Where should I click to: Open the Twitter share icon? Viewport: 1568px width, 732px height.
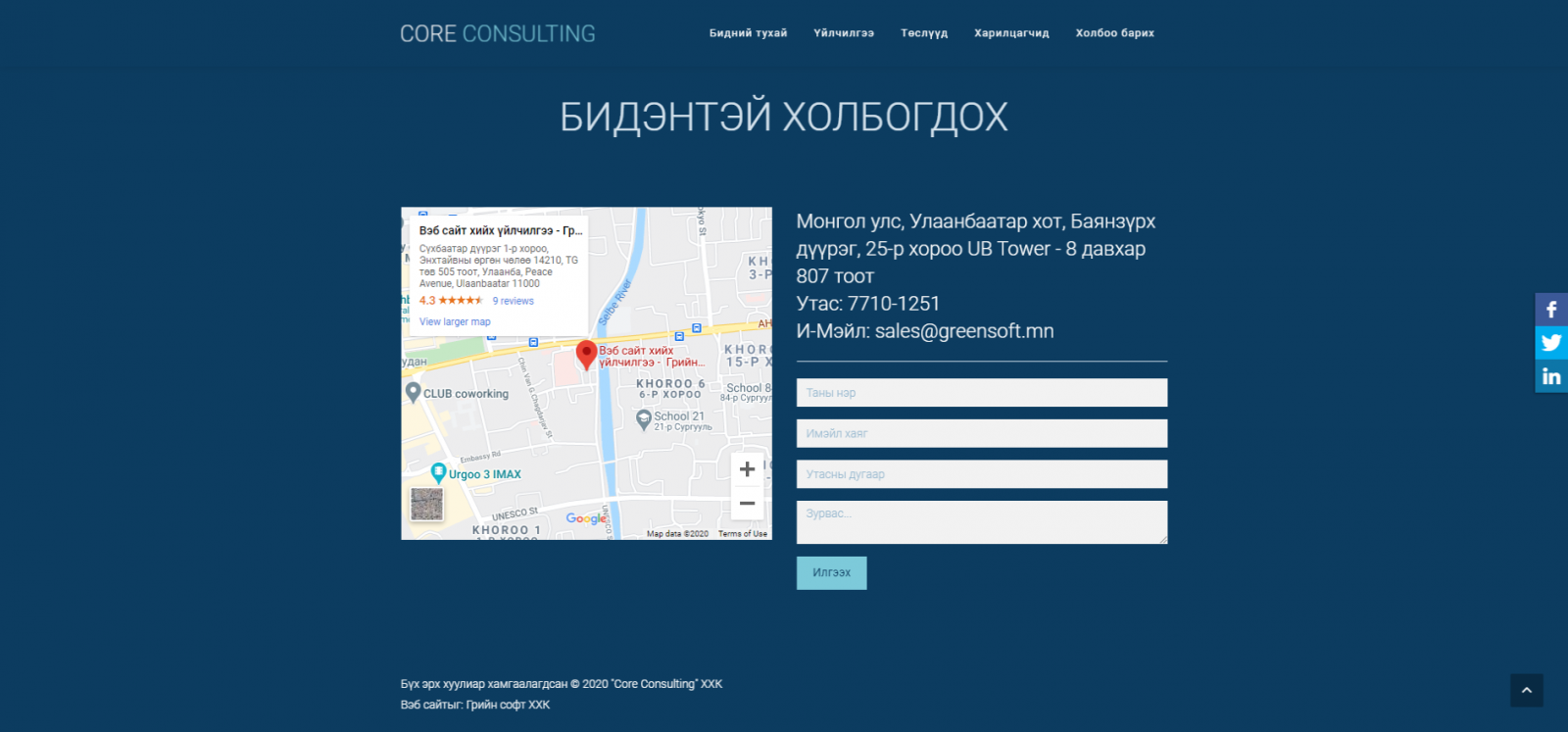point(1551,343)
